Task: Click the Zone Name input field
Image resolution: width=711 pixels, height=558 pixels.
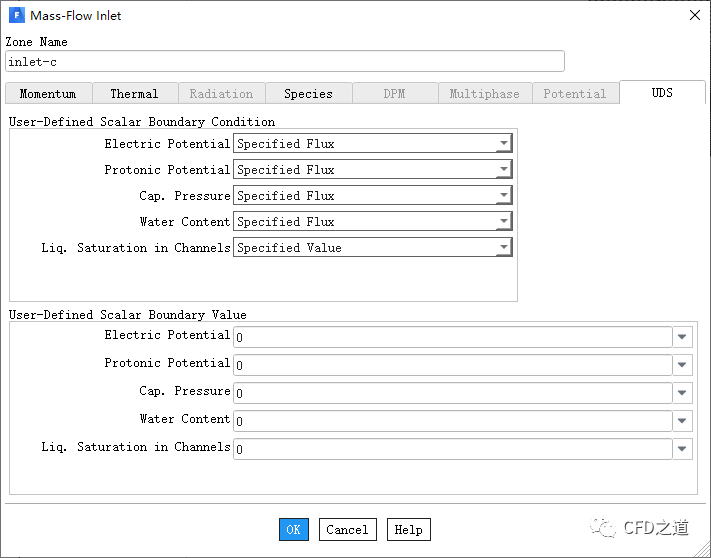Action: 284,62
